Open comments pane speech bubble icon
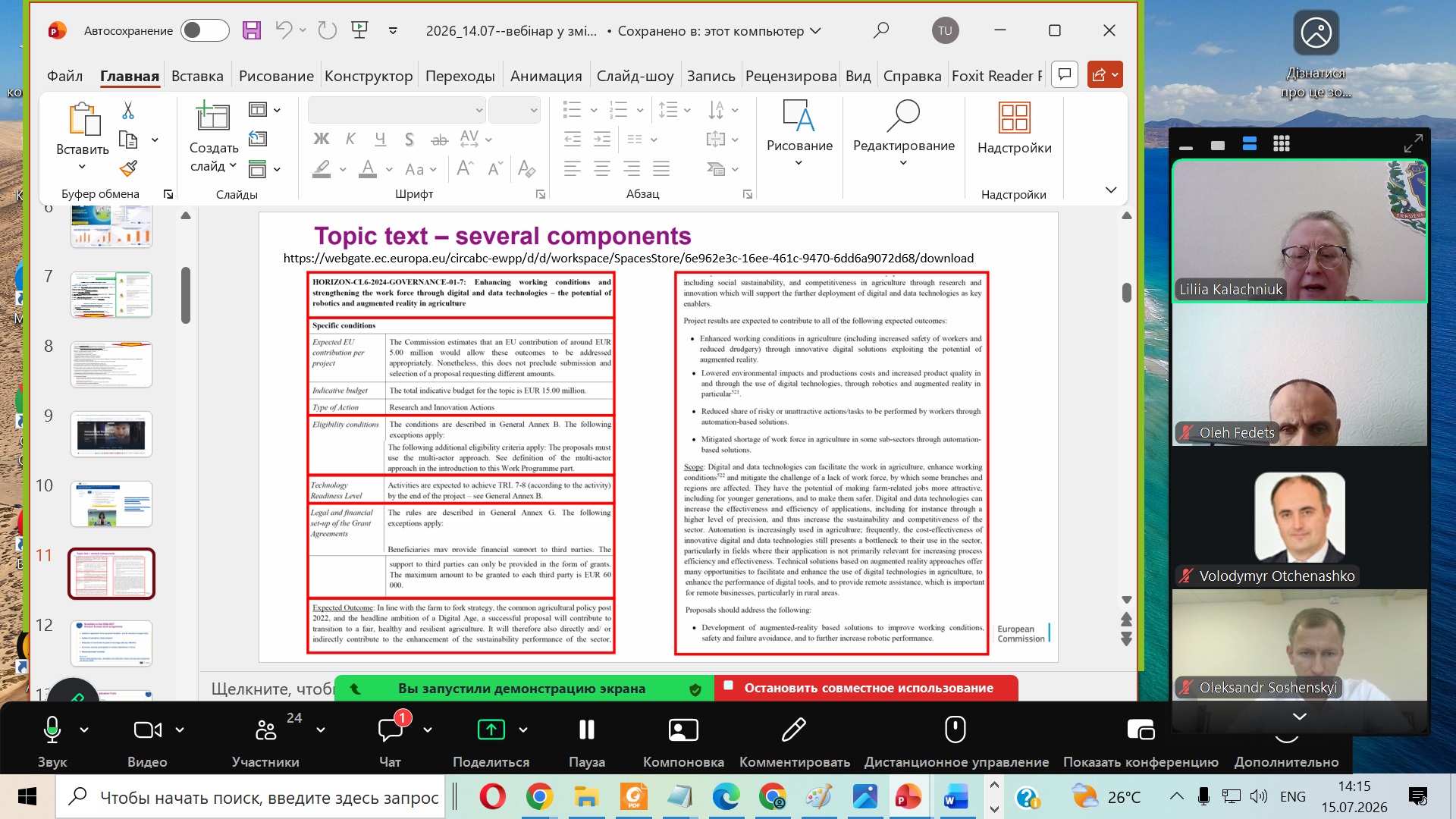The image size is (1456, 819). (1065, 74)
